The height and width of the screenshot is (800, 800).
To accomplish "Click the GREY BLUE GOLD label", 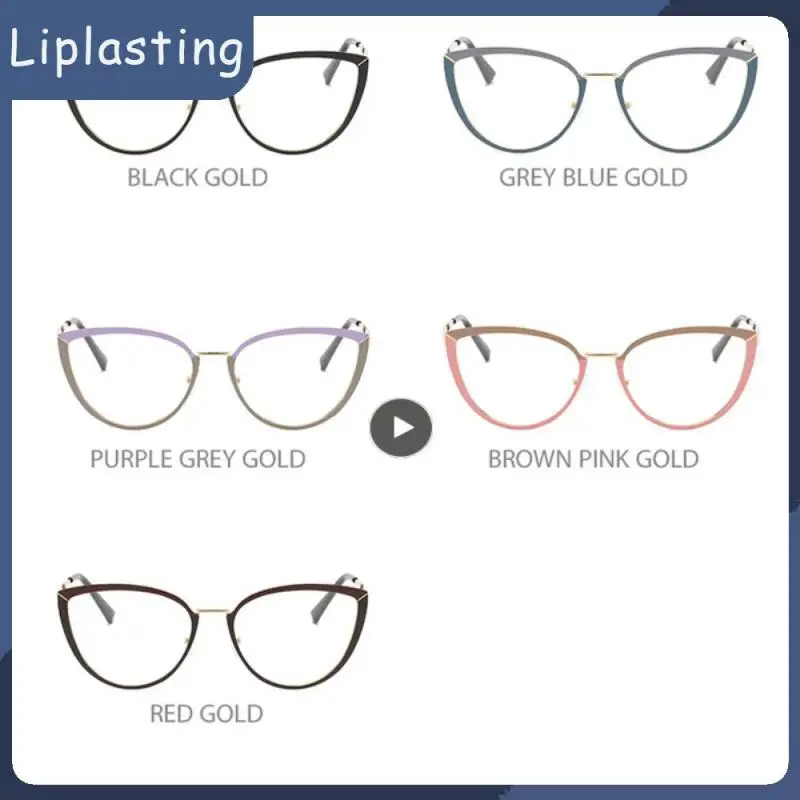I will [593, 178].
